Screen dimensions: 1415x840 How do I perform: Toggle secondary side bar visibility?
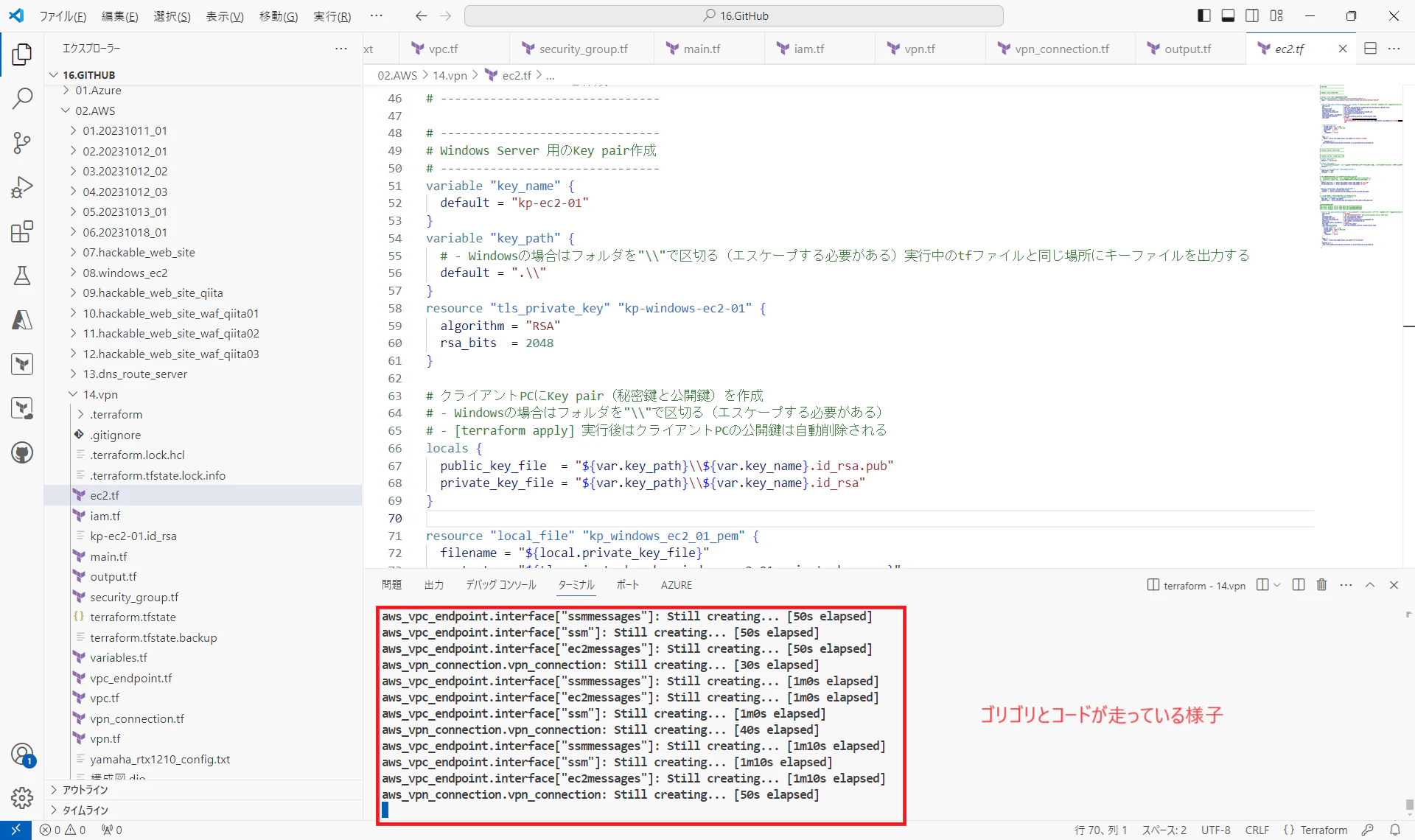(x=1252, y=15)
